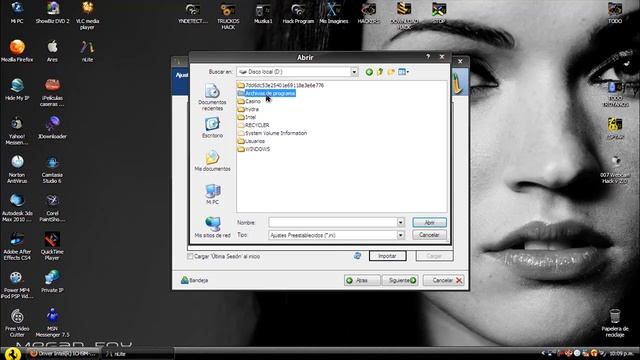Switch to Driver Intel taskbar window
Viewport: 640px width, 360px height.
(64, 354)
